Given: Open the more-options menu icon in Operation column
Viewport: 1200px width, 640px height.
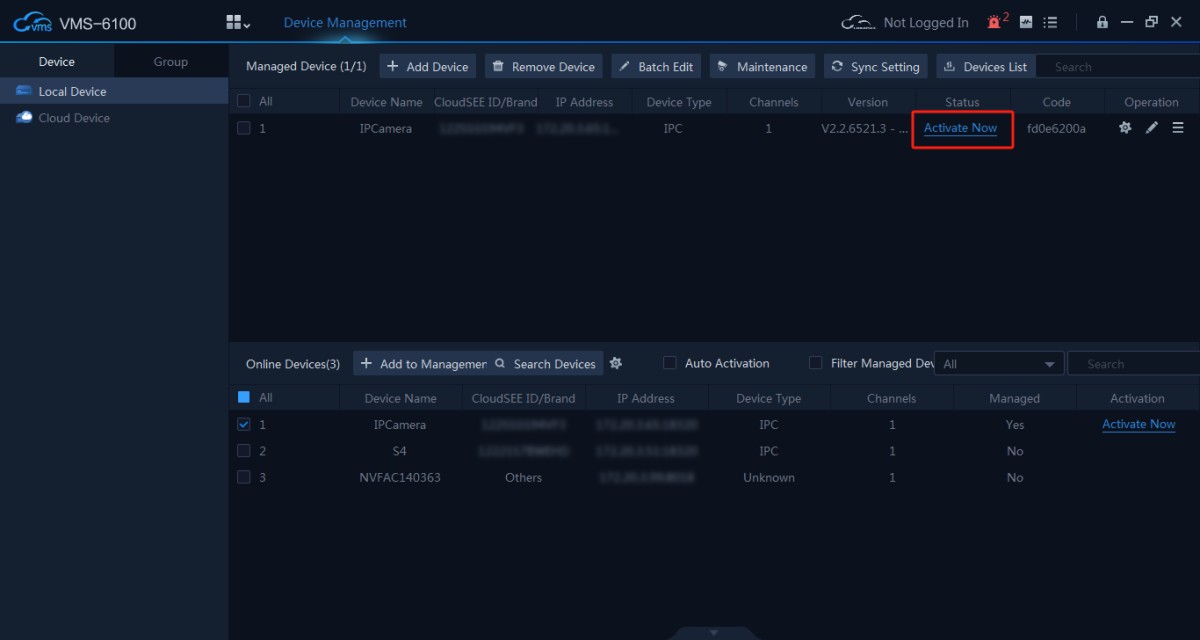Looking at the screenshot, I should point(1178,128).
